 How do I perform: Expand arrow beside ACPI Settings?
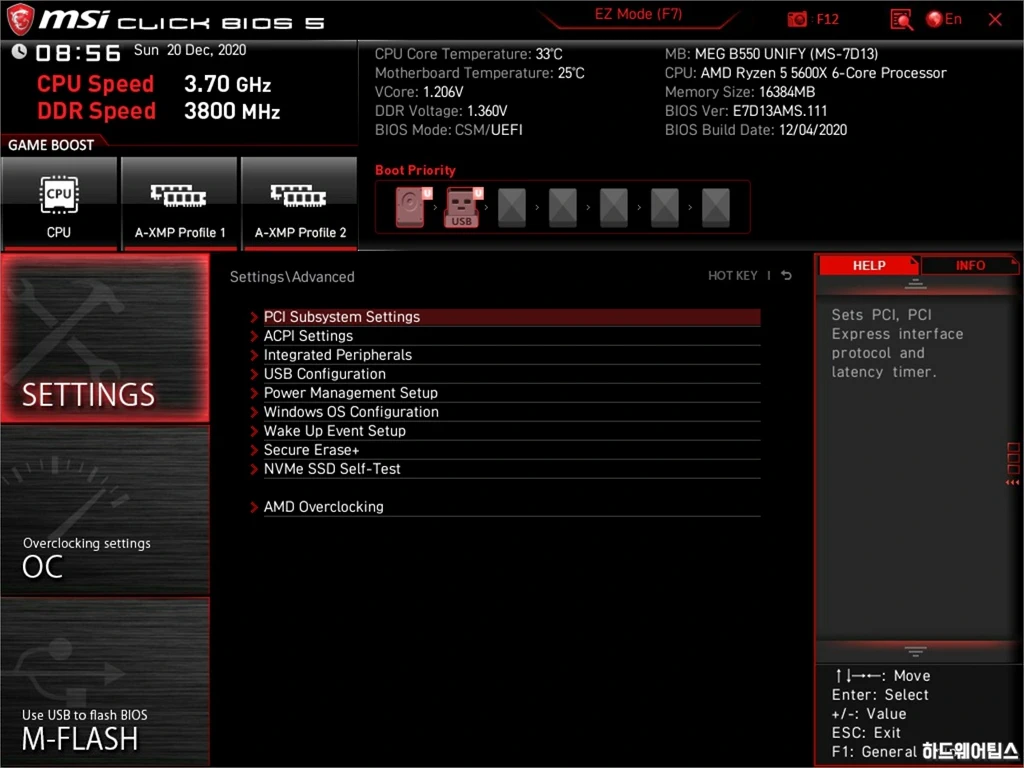tap(254, 336)
